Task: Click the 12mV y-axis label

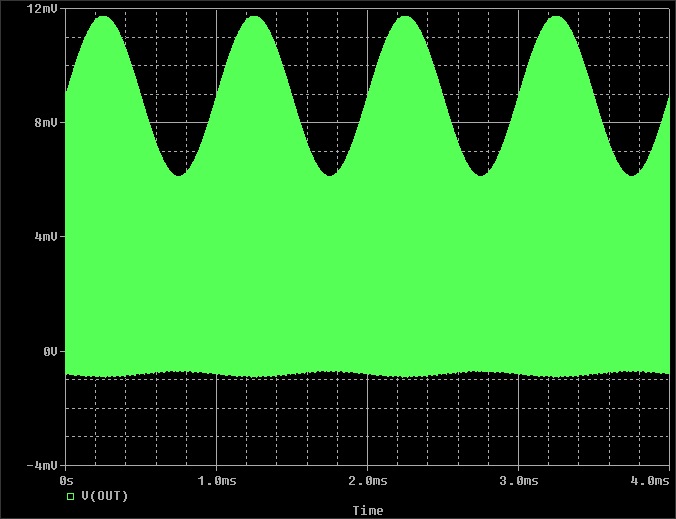Action: pos(42,9)
